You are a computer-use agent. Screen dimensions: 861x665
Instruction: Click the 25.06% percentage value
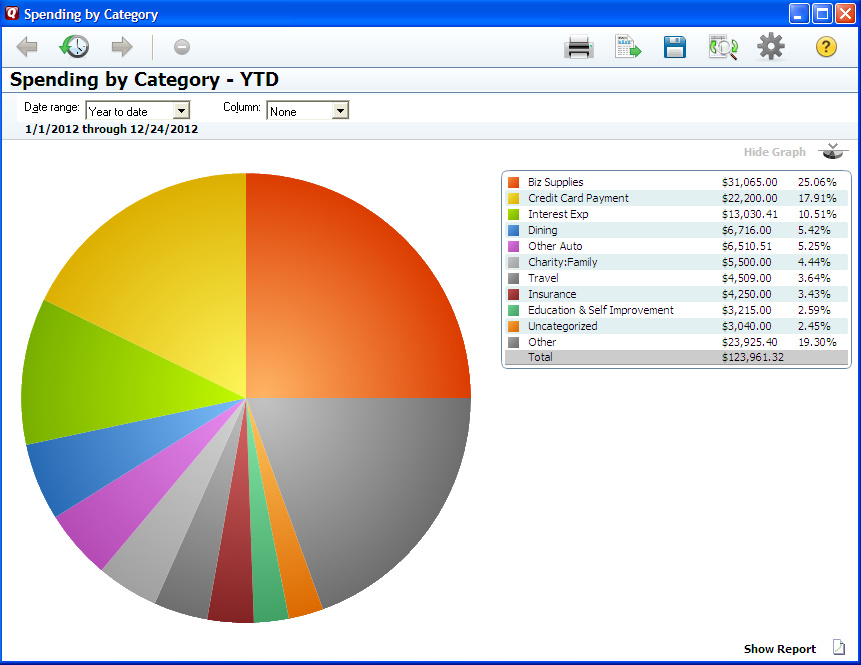pyautogui.click(x=817, y=182)
